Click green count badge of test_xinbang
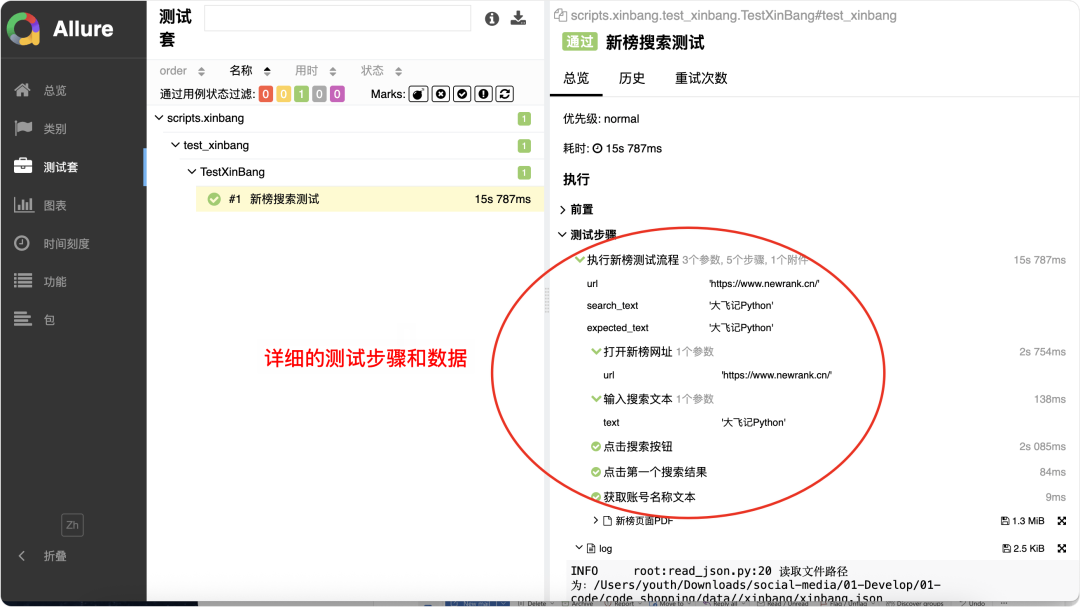This screenshot has height=607, width=1080. 524,145
